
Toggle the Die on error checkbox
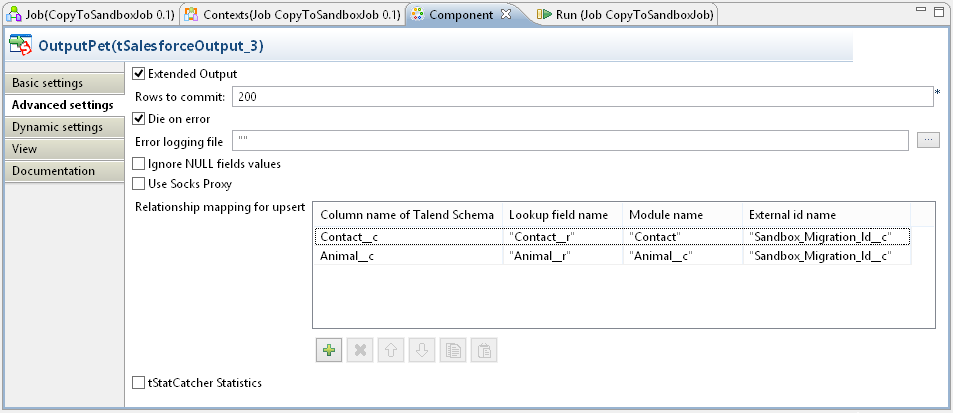point(140,119)
